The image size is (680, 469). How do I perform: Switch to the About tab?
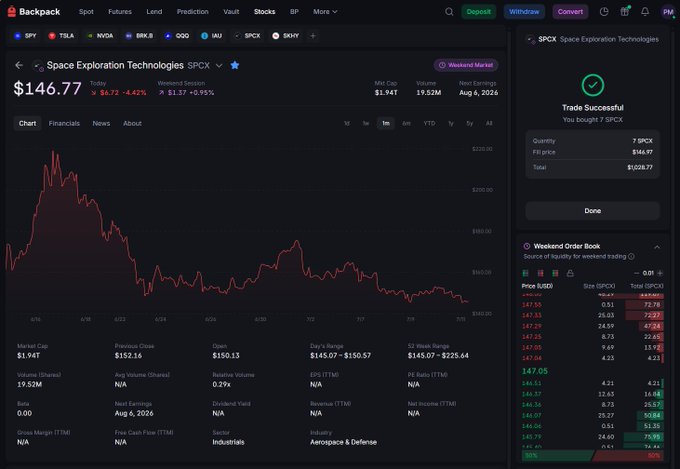click(132, 123)
